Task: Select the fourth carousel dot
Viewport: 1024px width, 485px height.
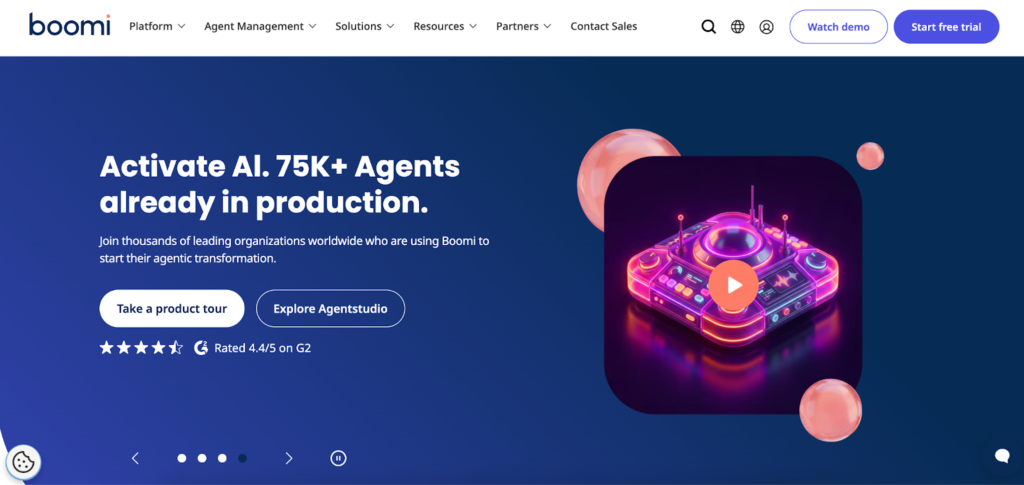Action: [x=242, y=458]
